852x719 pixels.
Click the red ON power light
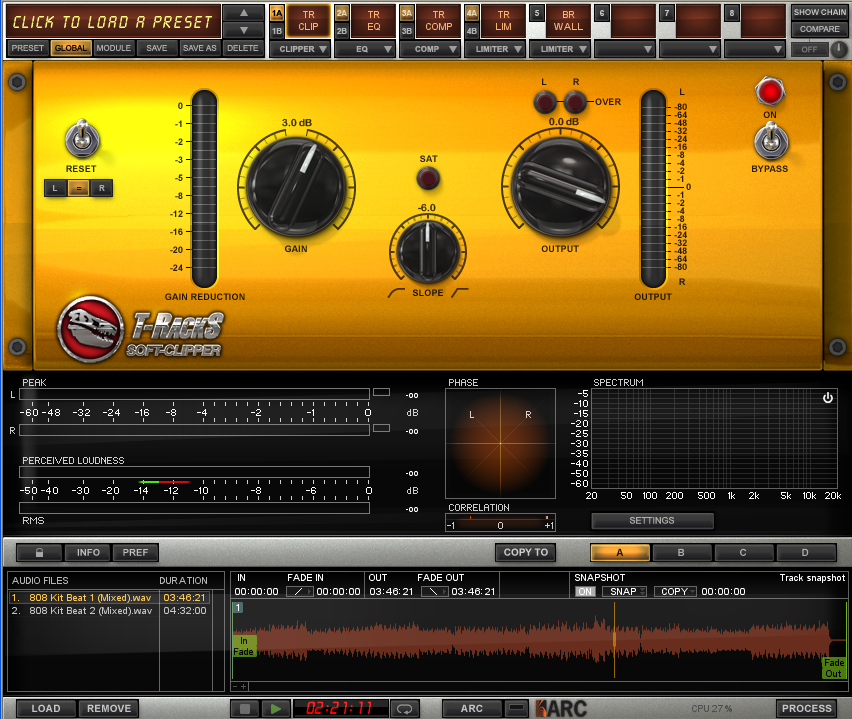click(x=770, y=91)
